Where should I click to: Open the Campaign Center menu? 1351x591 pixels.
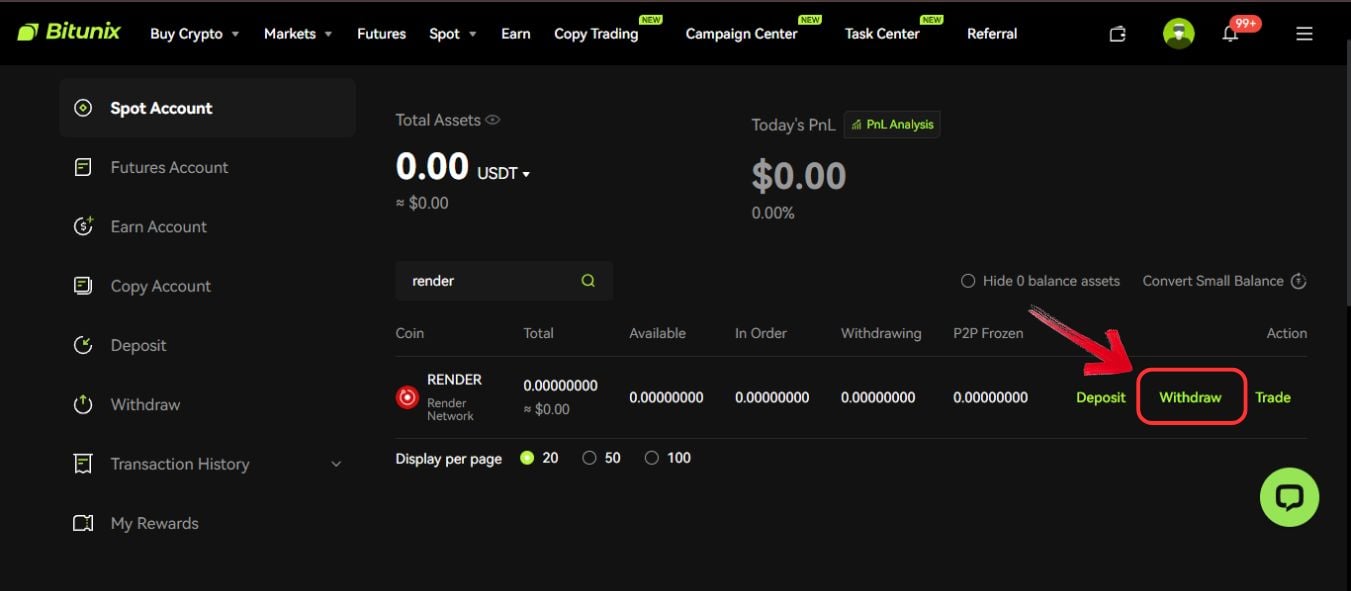pos(741,34)
